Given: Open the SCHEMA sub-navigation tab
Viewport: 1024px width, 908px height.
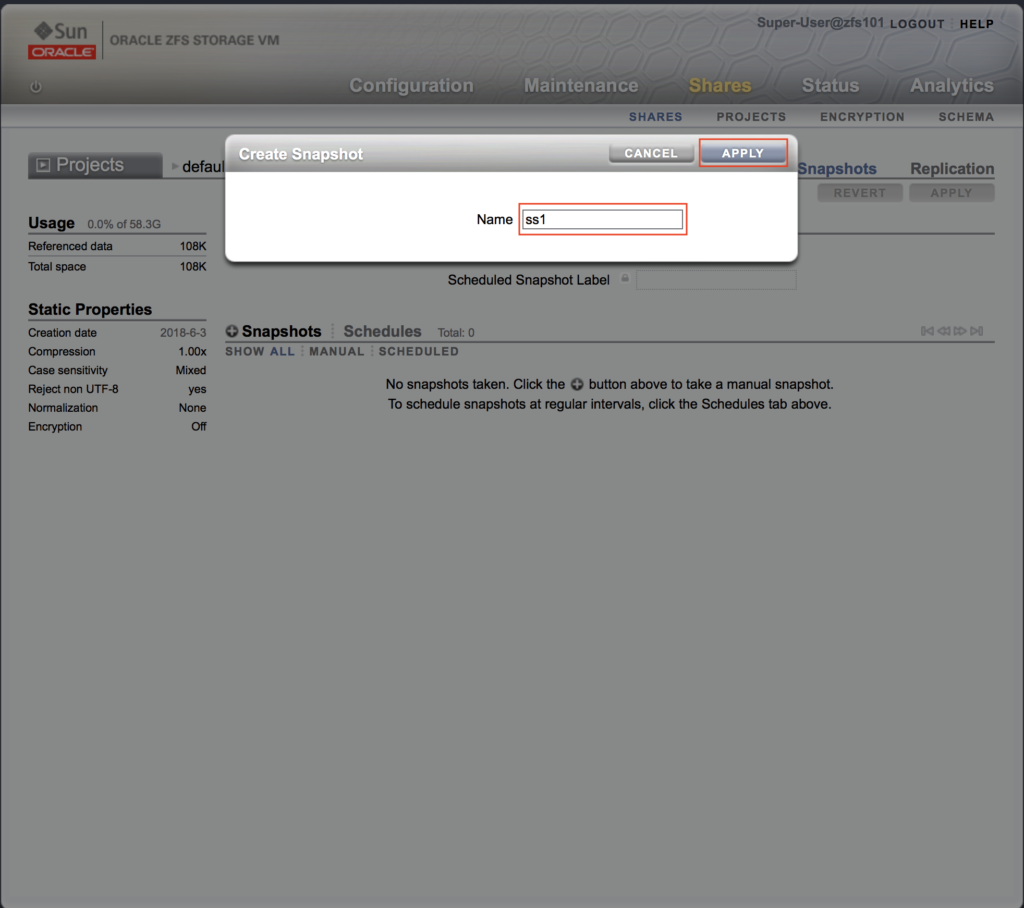Looking at the screenshot, I should tap(966, 117).
